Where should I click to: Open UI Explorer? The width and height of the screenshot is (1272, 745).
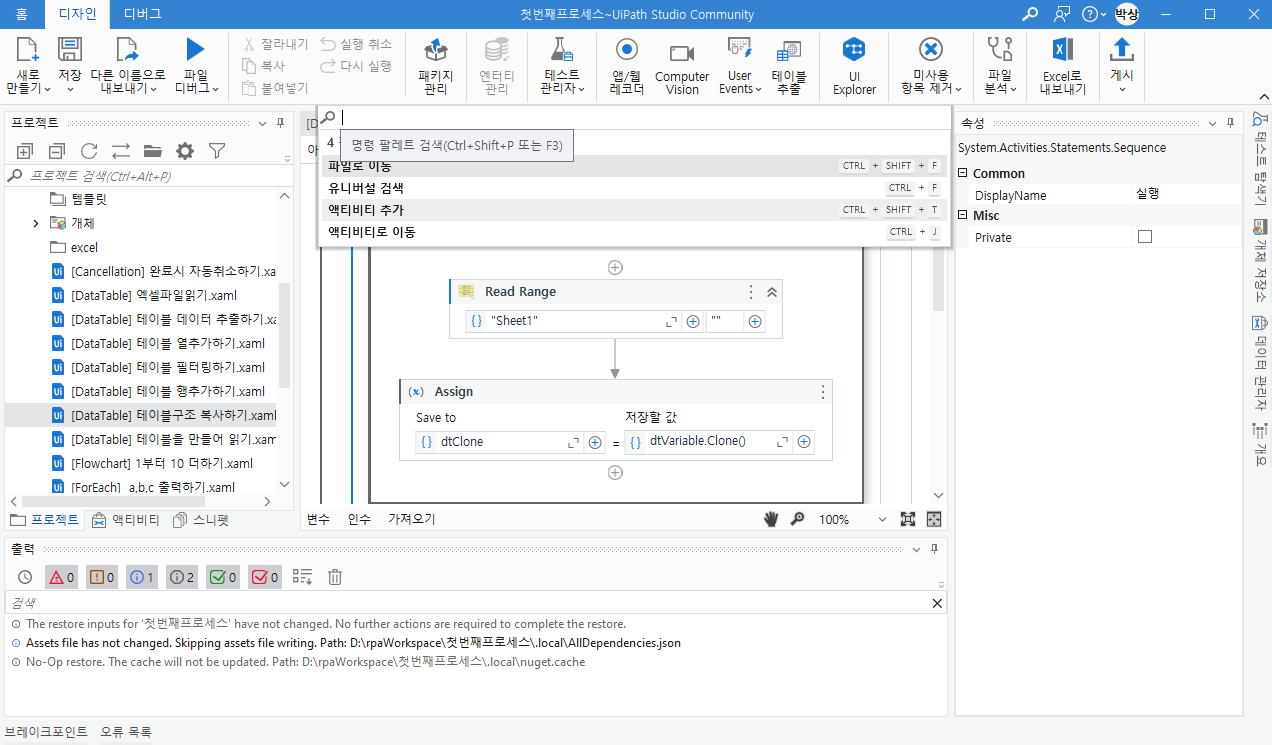[x=854, y=50]
